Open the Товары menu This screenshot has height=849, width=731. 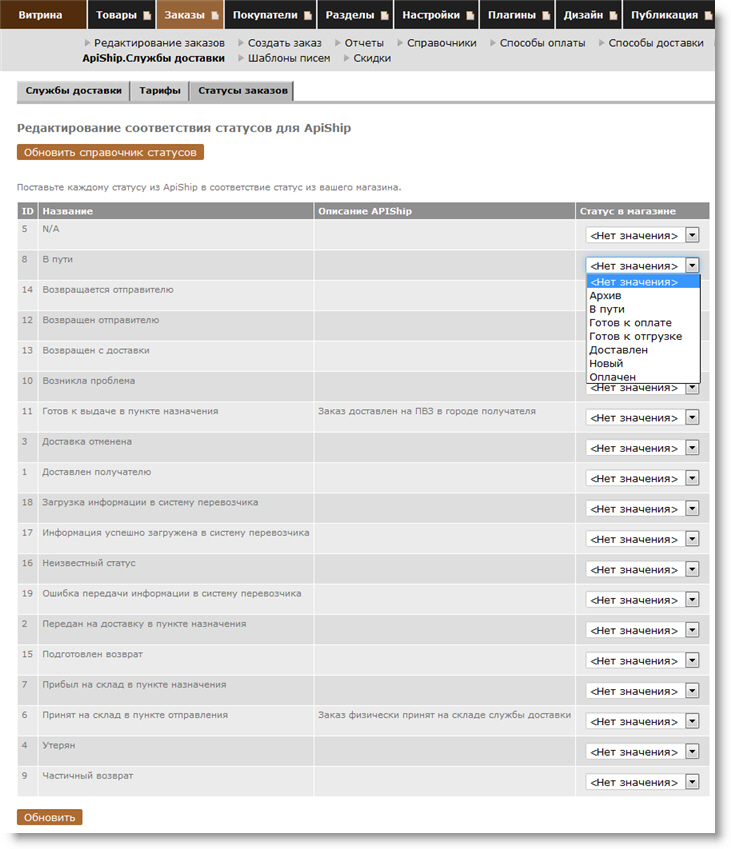point(116,15)
